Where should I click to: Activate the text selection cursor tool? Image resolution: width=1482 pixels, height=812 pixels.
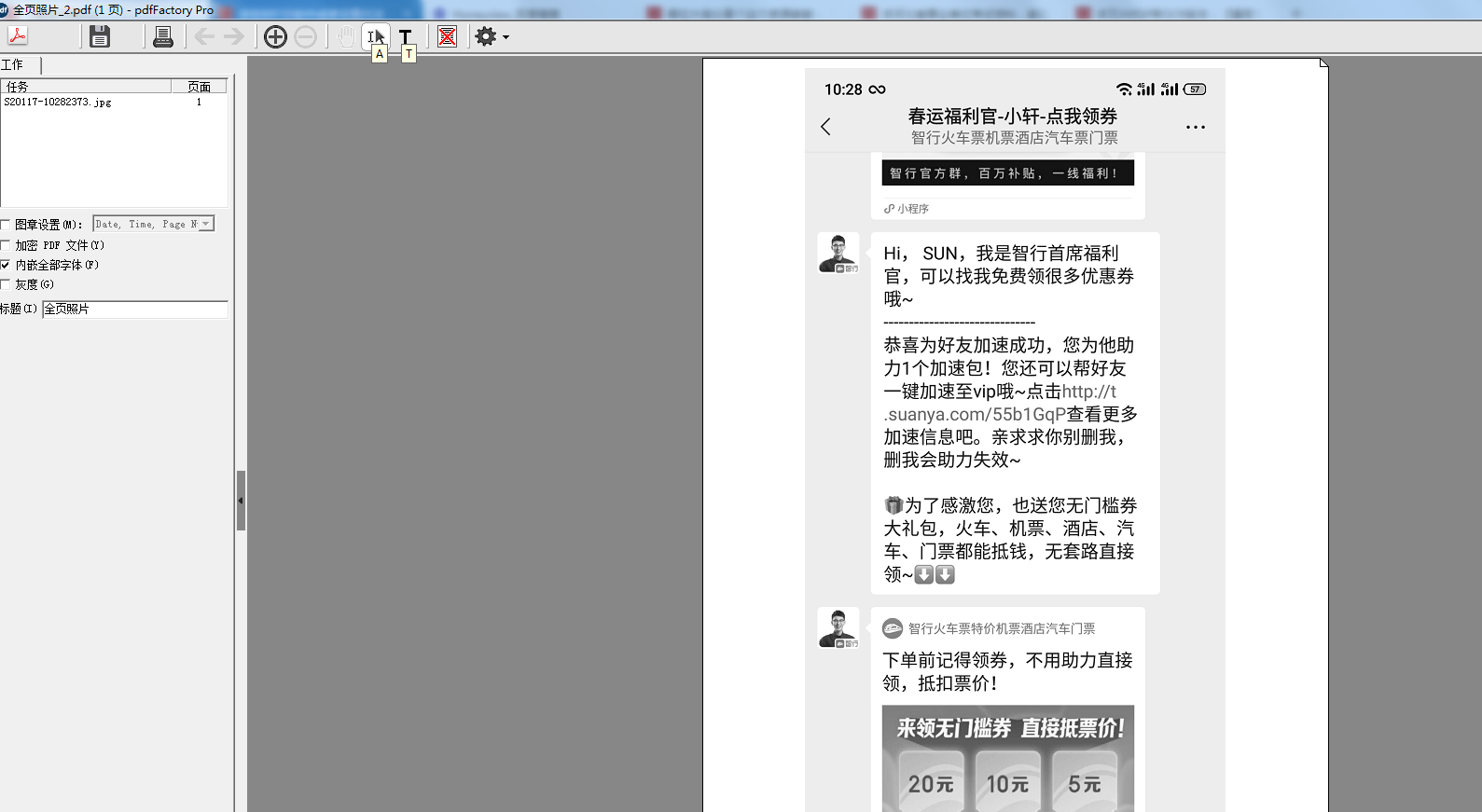coord(376,36)
